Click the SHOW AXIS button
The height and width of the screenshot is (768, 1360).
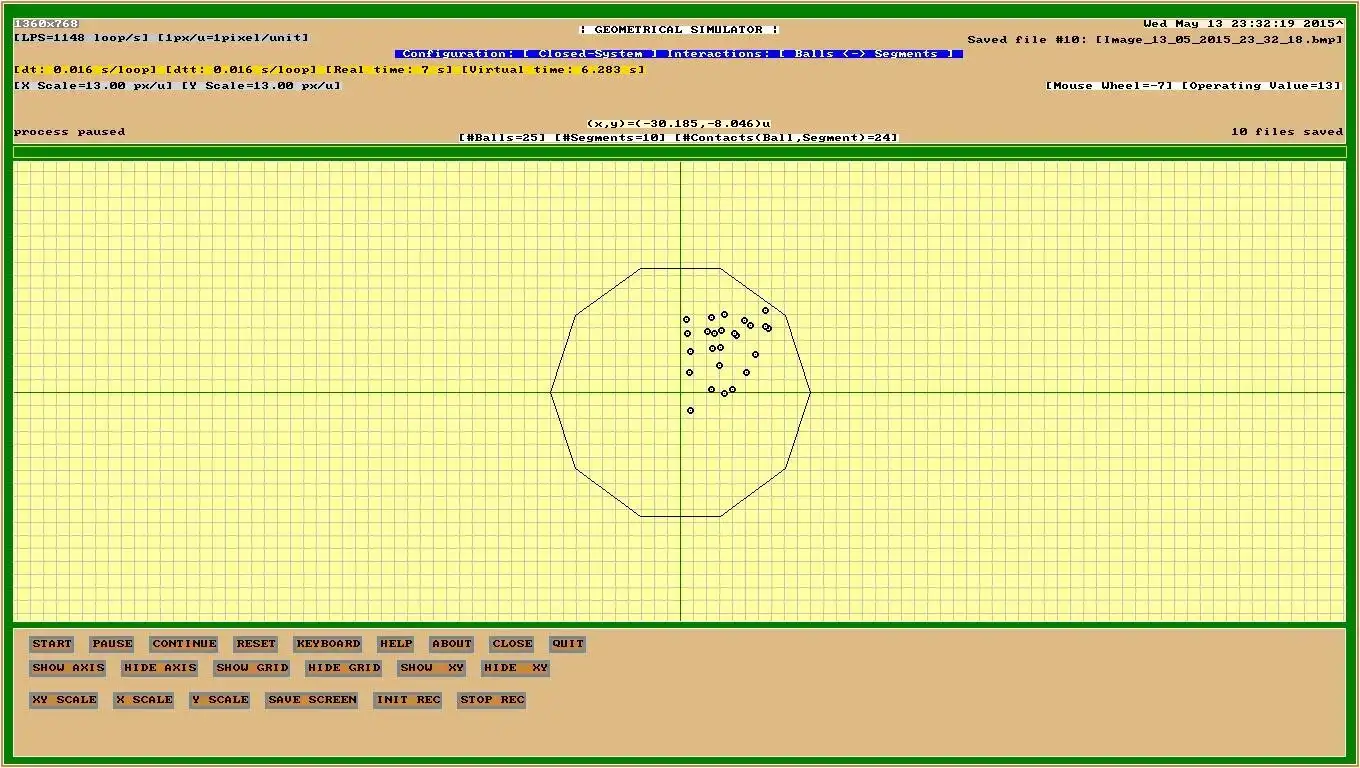[68, 668]
